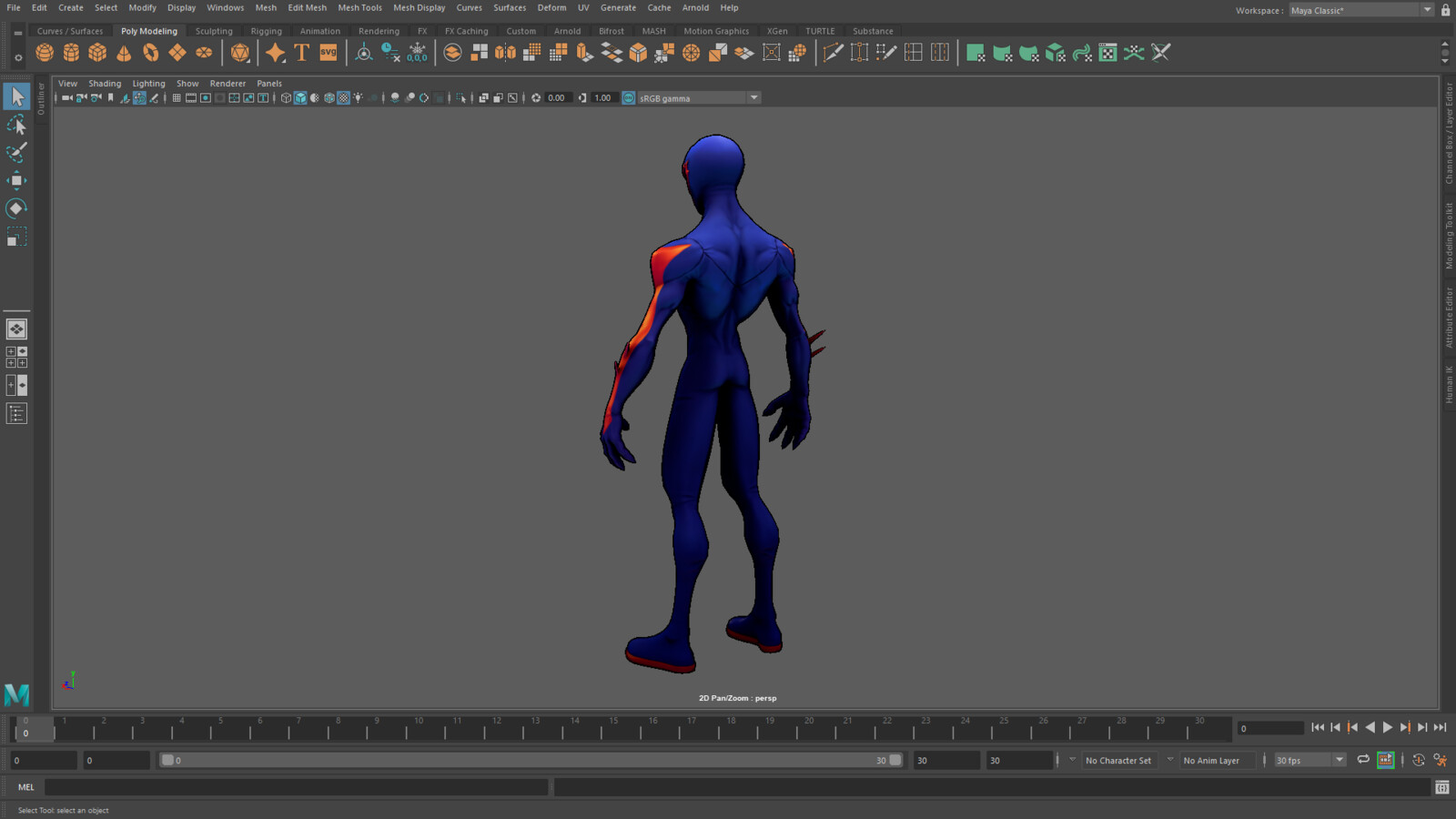Switch to four view layout

pyautogui.click(x=16, y=357)
